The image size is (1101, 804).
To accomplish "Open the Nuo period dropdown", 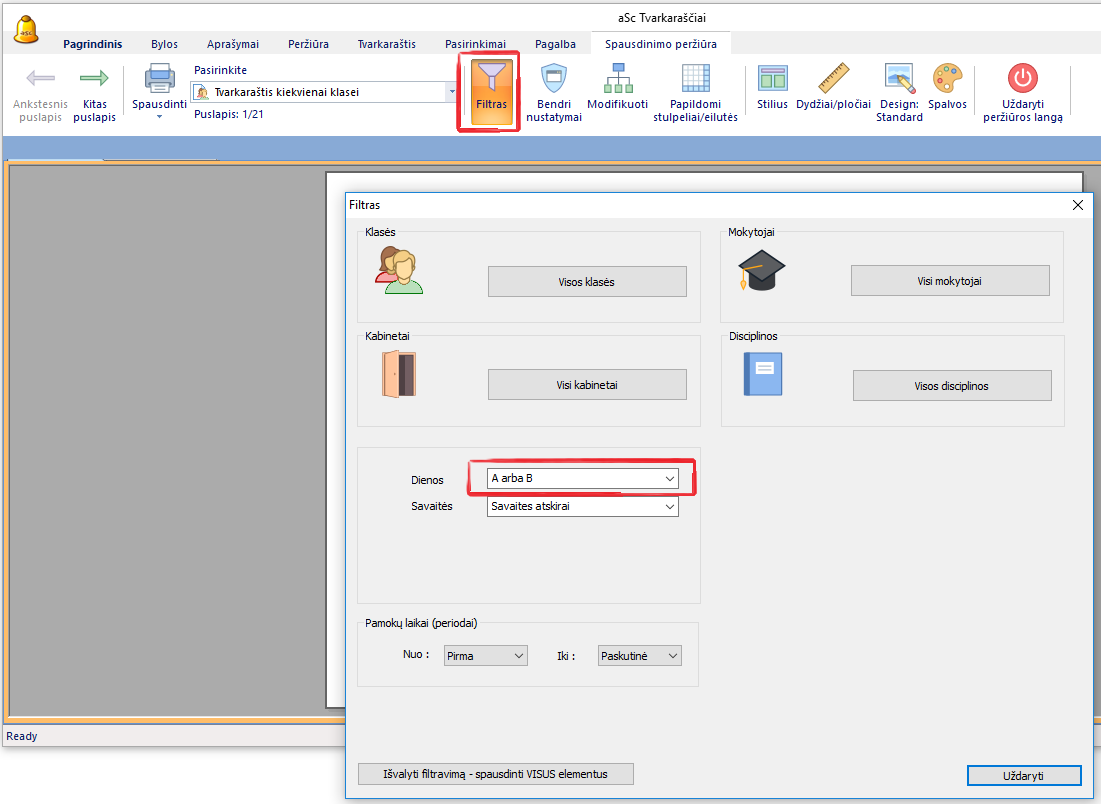I will click(x=518, y=656).
